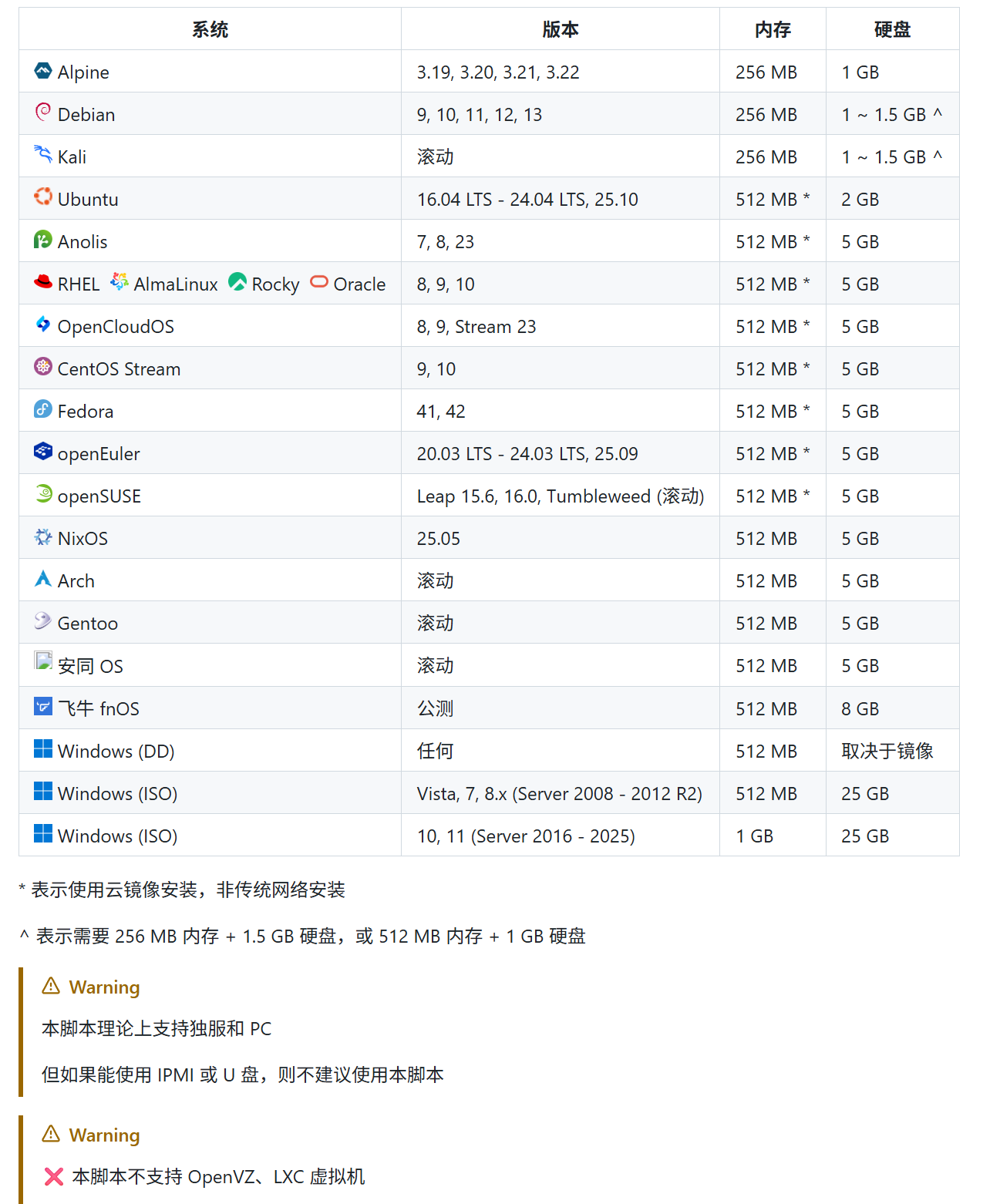
Task: Click the 1 GB memory cell for Windows 10, 11
Action: (773, 836)
